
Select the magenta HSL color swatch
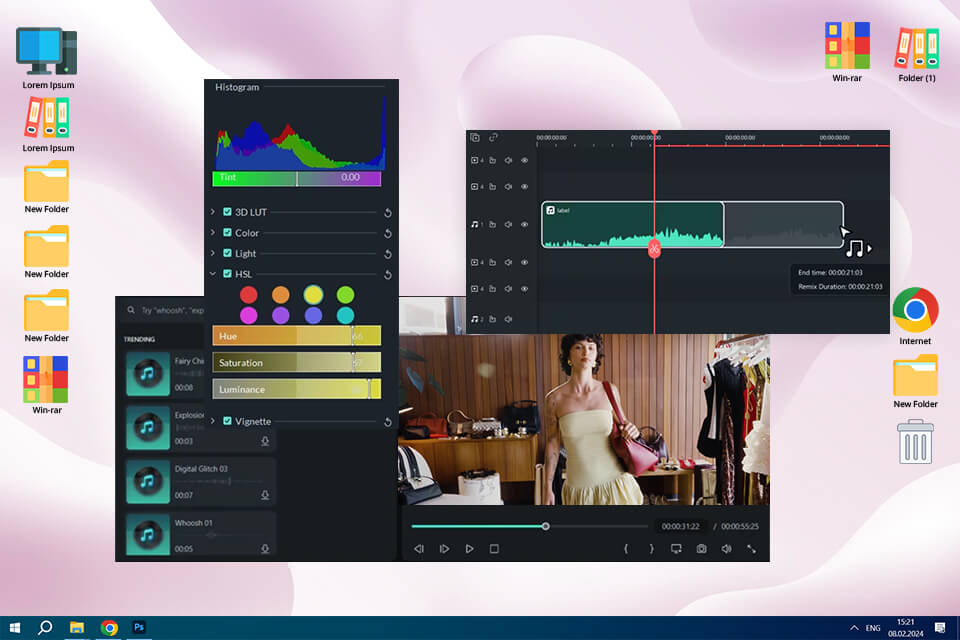[x=249, y=315]
